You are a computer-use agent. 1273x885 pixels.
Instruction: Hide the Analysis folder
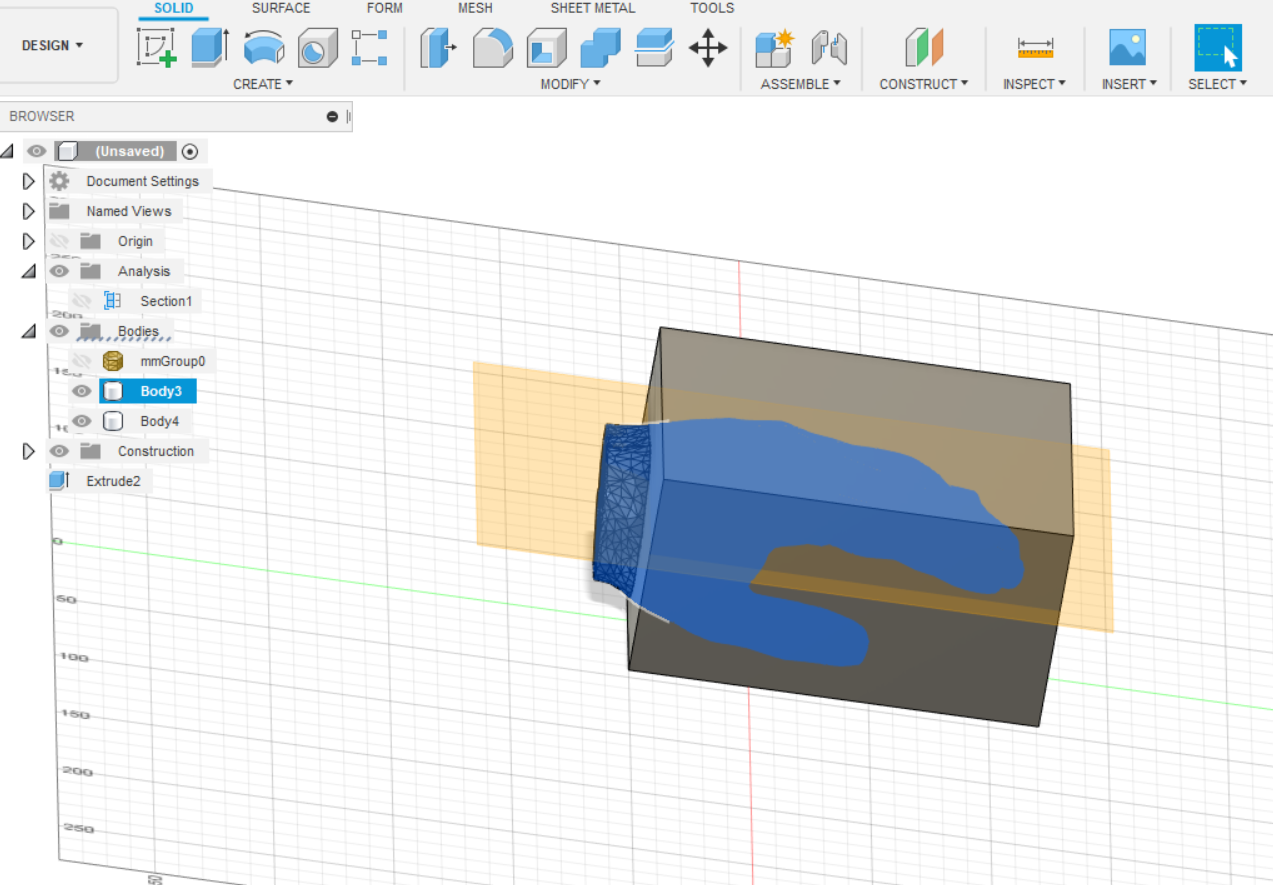(59, 271)
